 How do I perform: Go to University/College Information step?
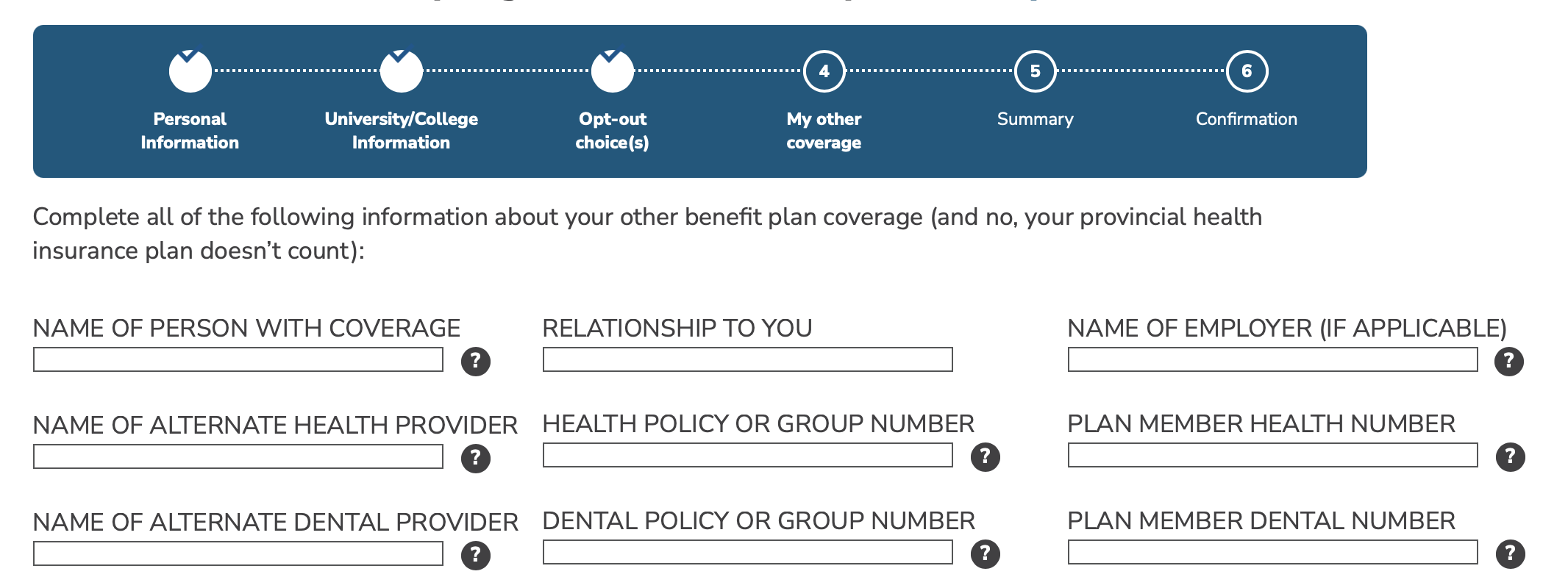tap(402, 71)
